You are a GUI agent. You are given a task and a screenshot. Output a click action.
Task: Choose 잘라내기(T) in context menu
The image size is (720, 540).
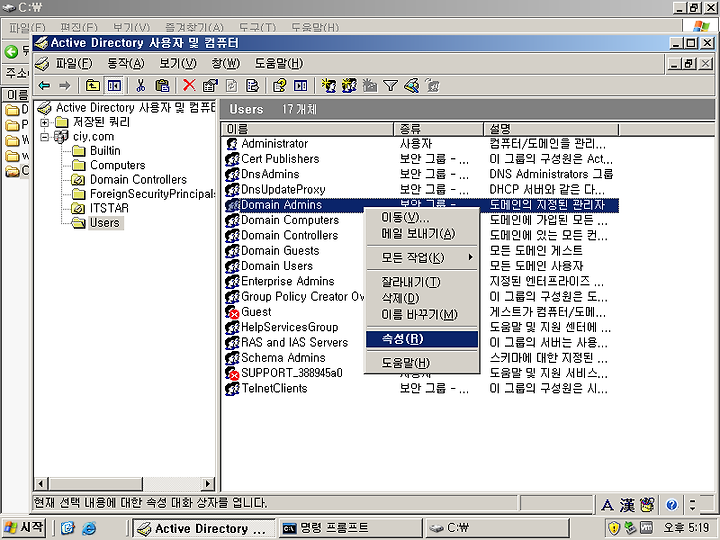tap(422, 281)
